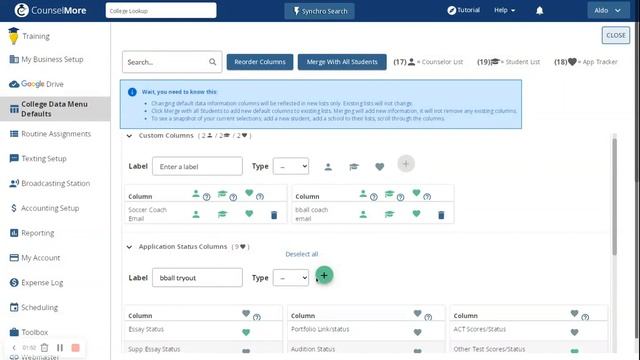Click the Reorder Columns button

[260, 62]
